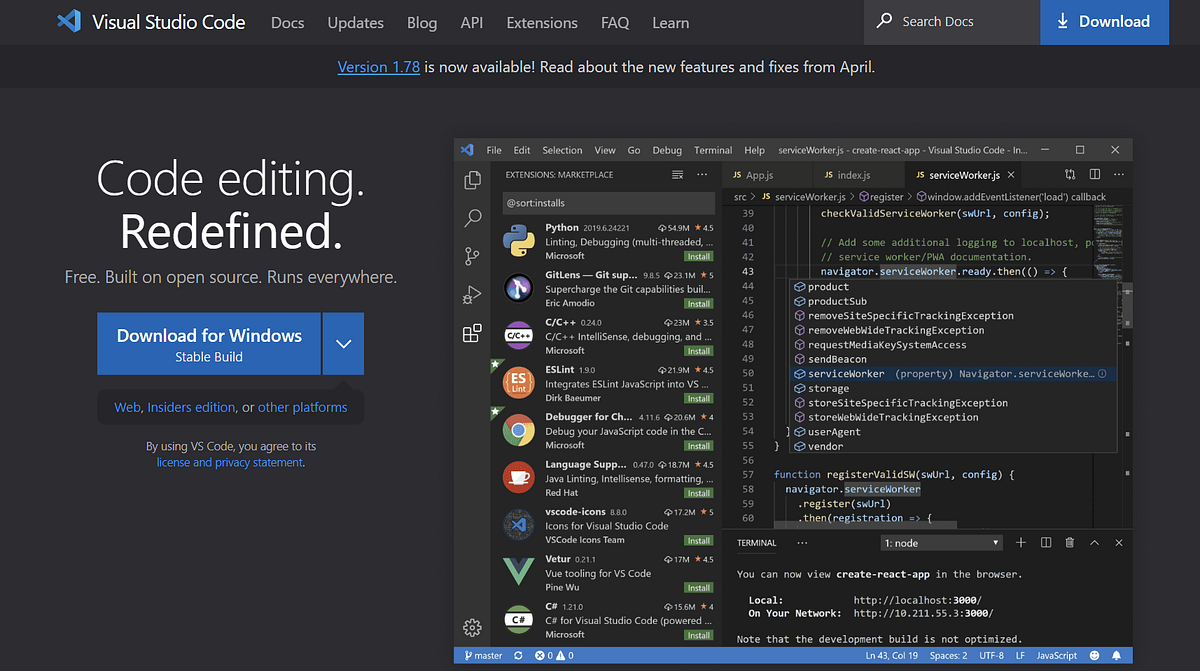The image size is (1200, 671).
Task: Open the Terminal menu
Action: [x=712, y=150]
